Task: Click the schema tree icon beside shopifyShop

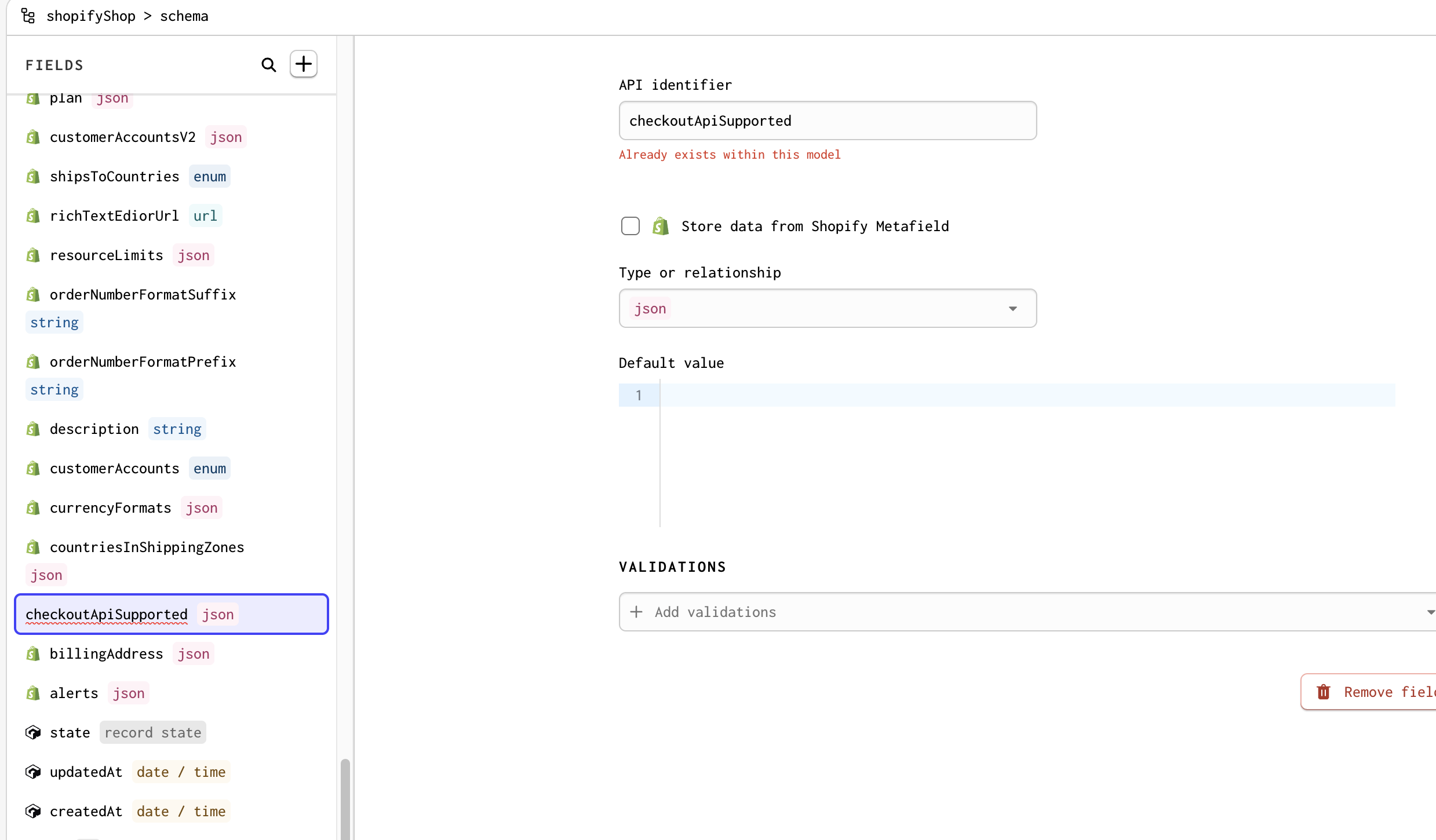Action: (28, 16)
